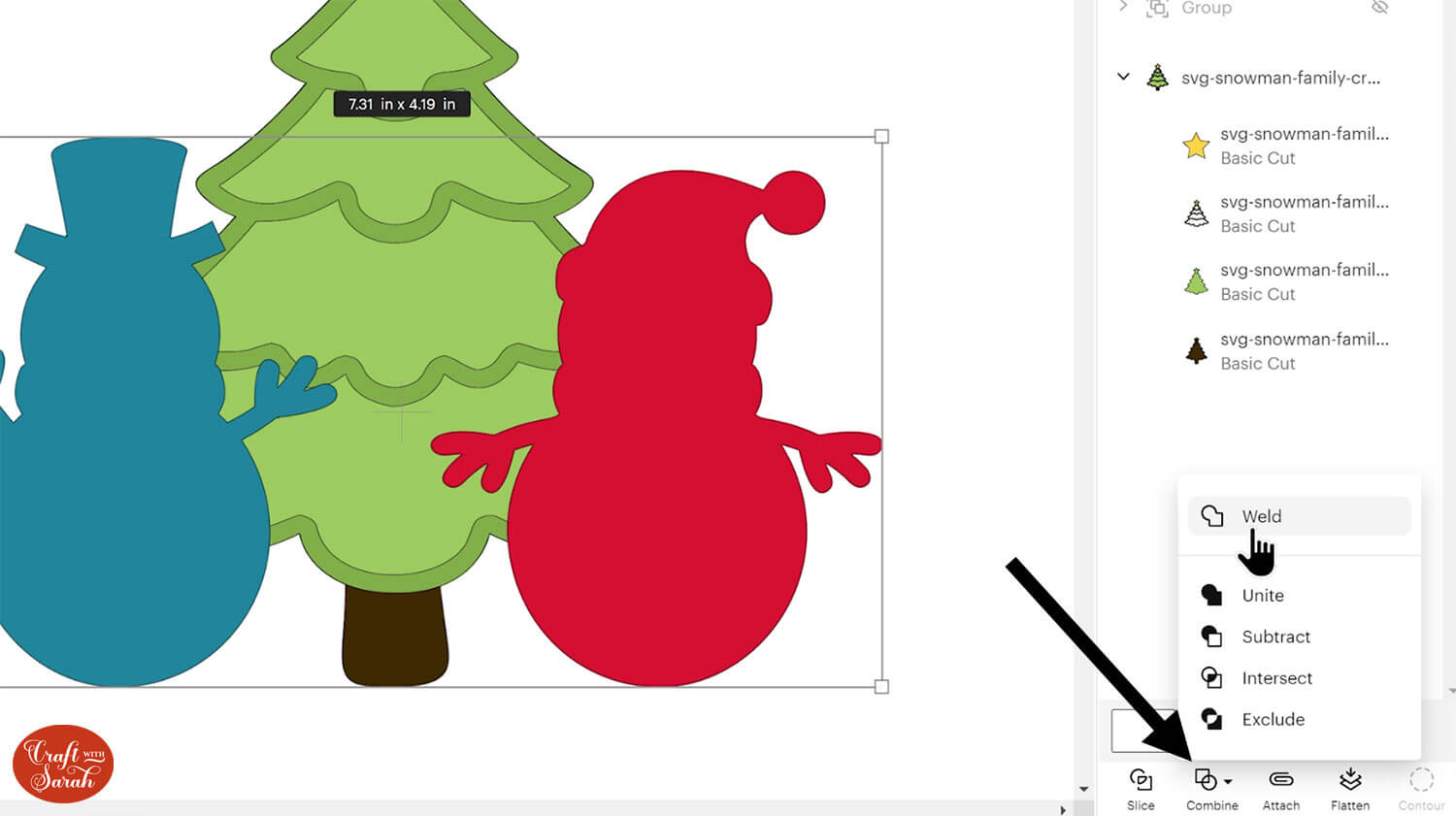Screen dimensions: 1456x816
Task: Expand the Group layer chevron
Action: click(x=1123, y=7)
